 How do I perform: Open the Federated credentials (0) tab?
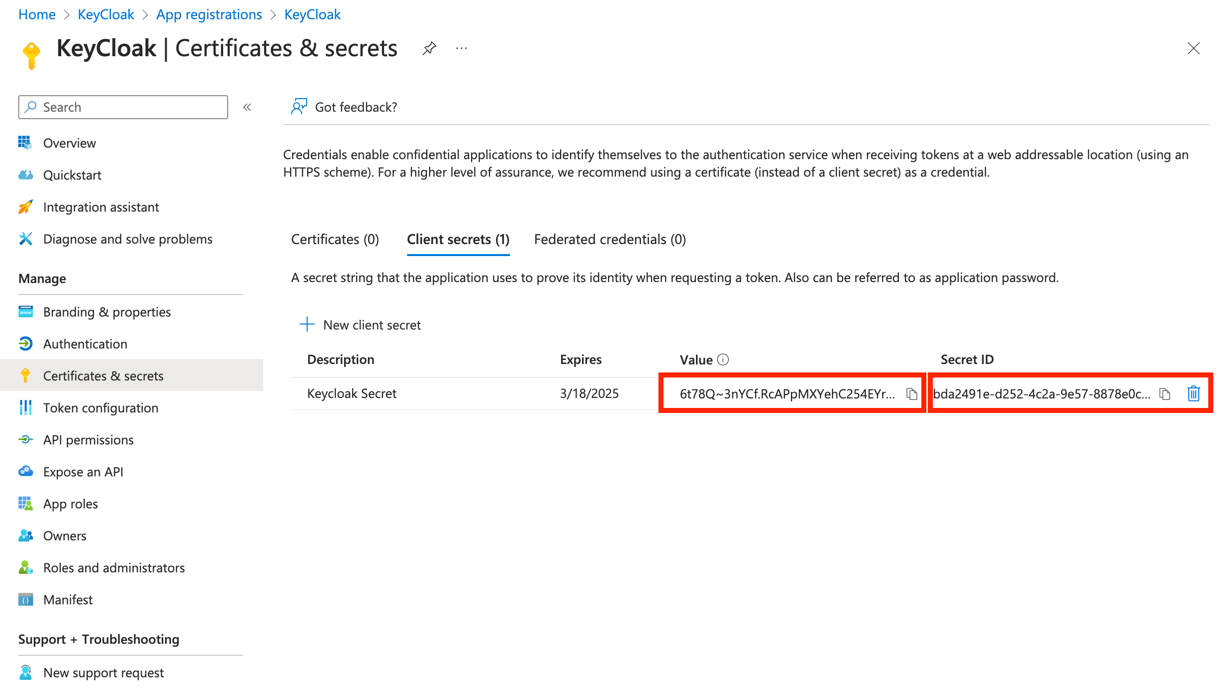[609, 239]
